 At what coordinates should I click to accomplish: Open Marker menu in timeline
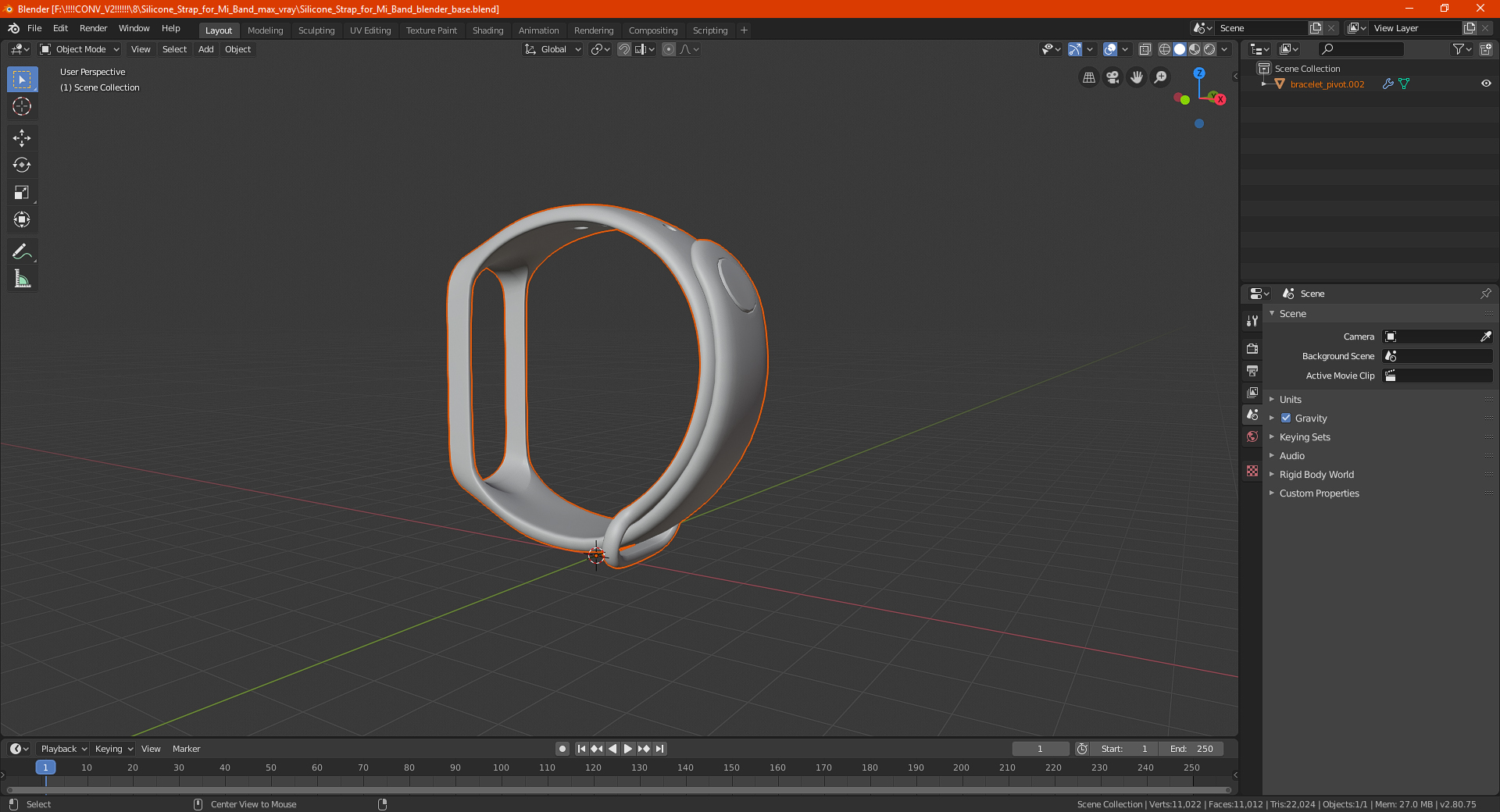(x=186, y=749)
